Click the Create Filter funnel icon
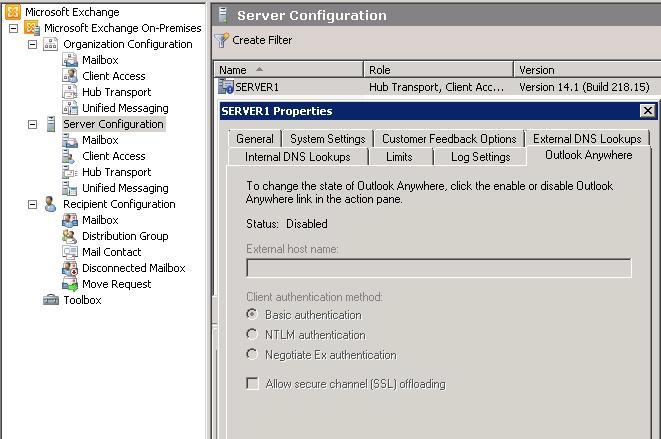 (222, 40)
